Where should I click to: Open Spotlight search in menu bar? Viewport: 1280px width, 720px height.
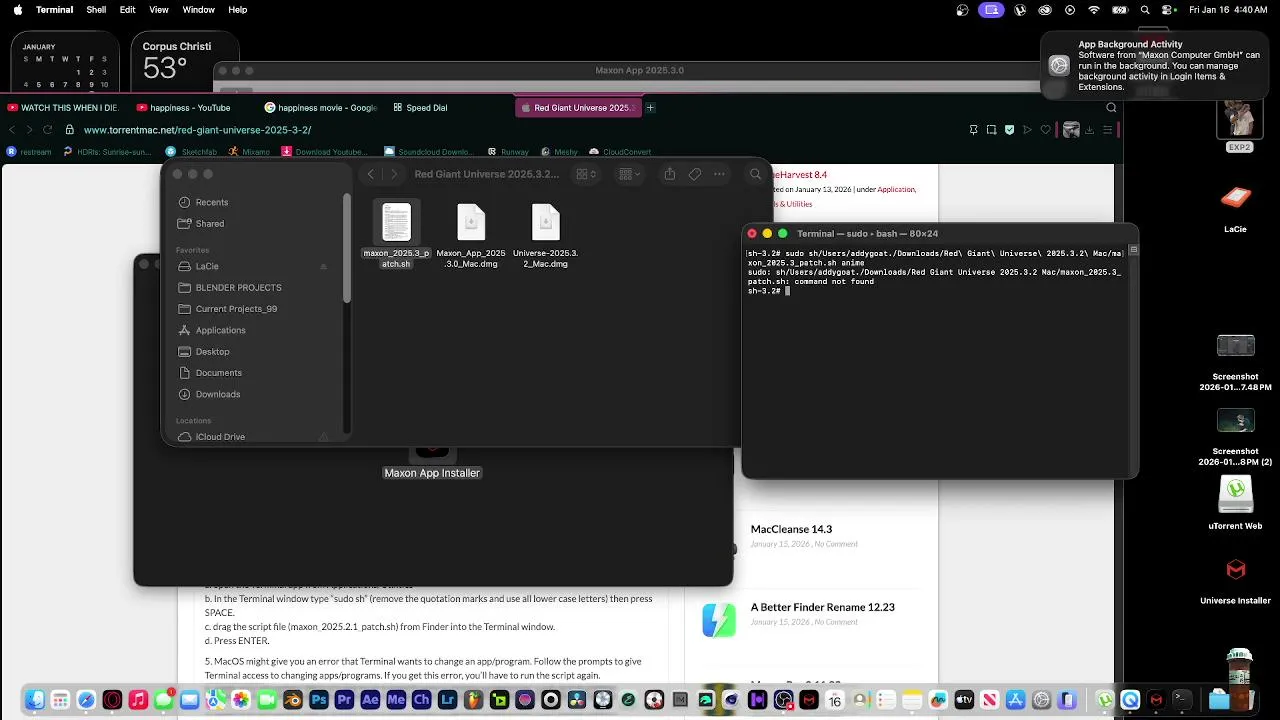1145,10
